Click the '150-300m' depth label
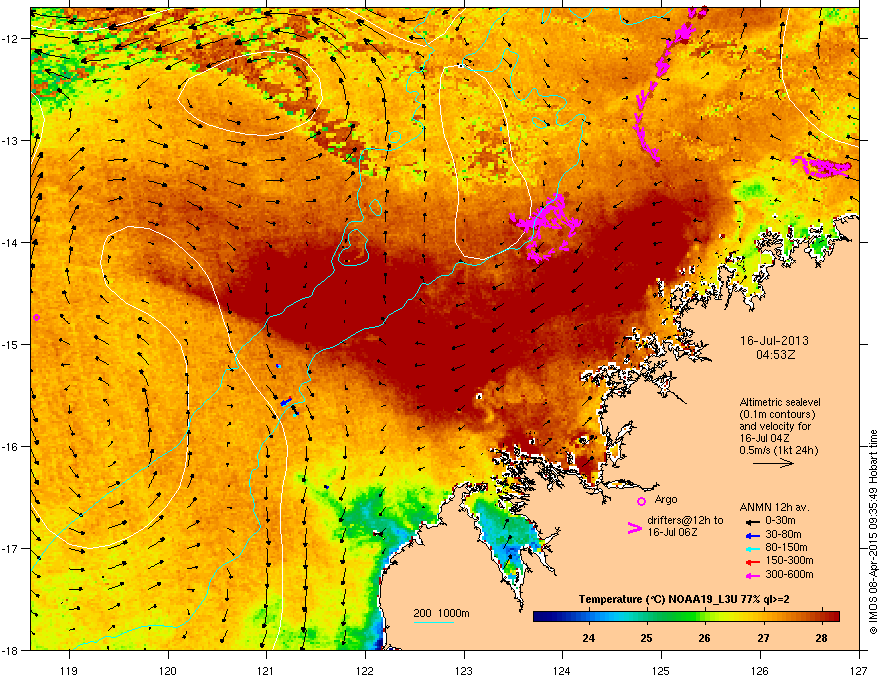Viewport: 880px width, 680px height. point(790,560)
